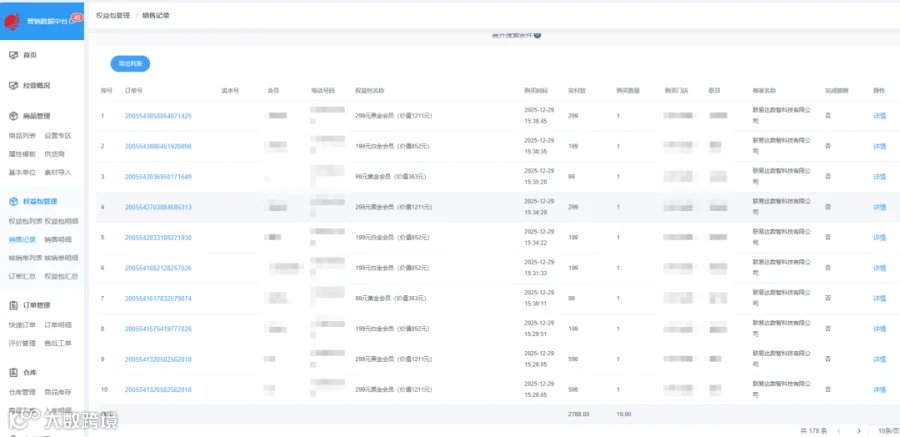Open the 10条/页 page size dropdown

click(x=884, y=431)
